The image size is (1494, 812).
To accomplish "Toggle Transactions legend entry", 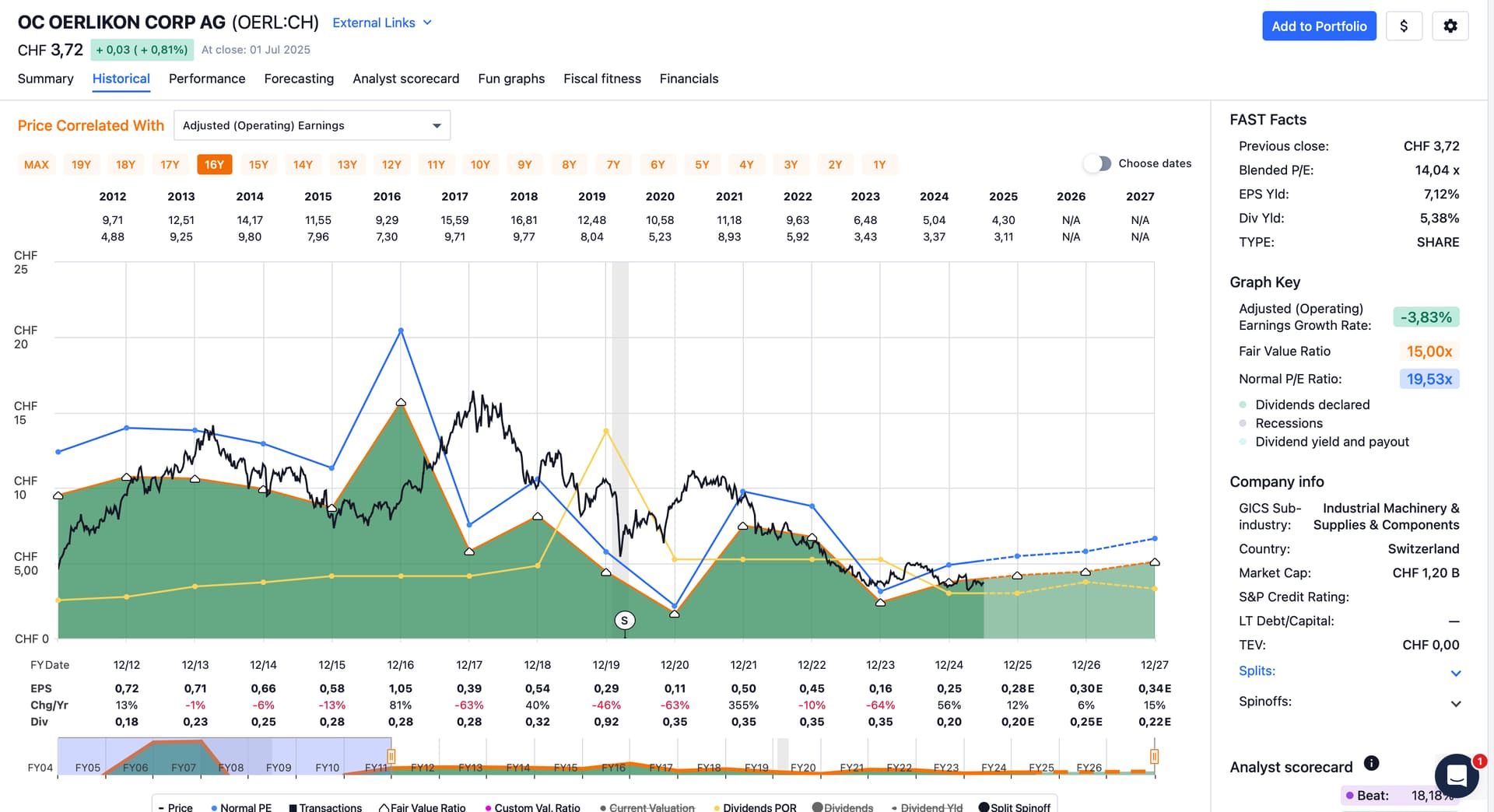I will [x=324, y=807].
